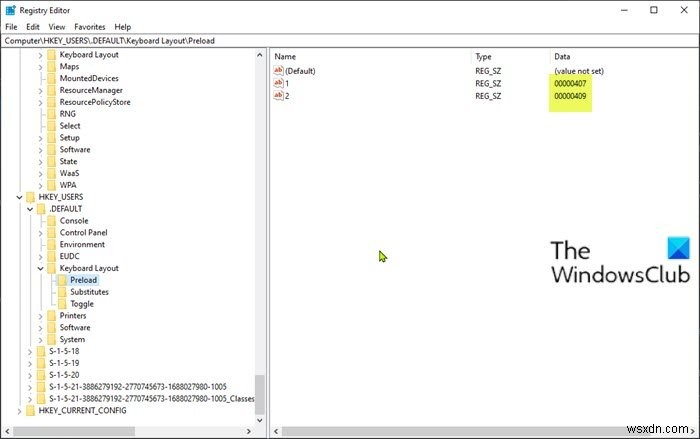Click the Maps folder icon
Image resolution: width=700 pixels, height=439 pixels.
(x=52, y=67)
